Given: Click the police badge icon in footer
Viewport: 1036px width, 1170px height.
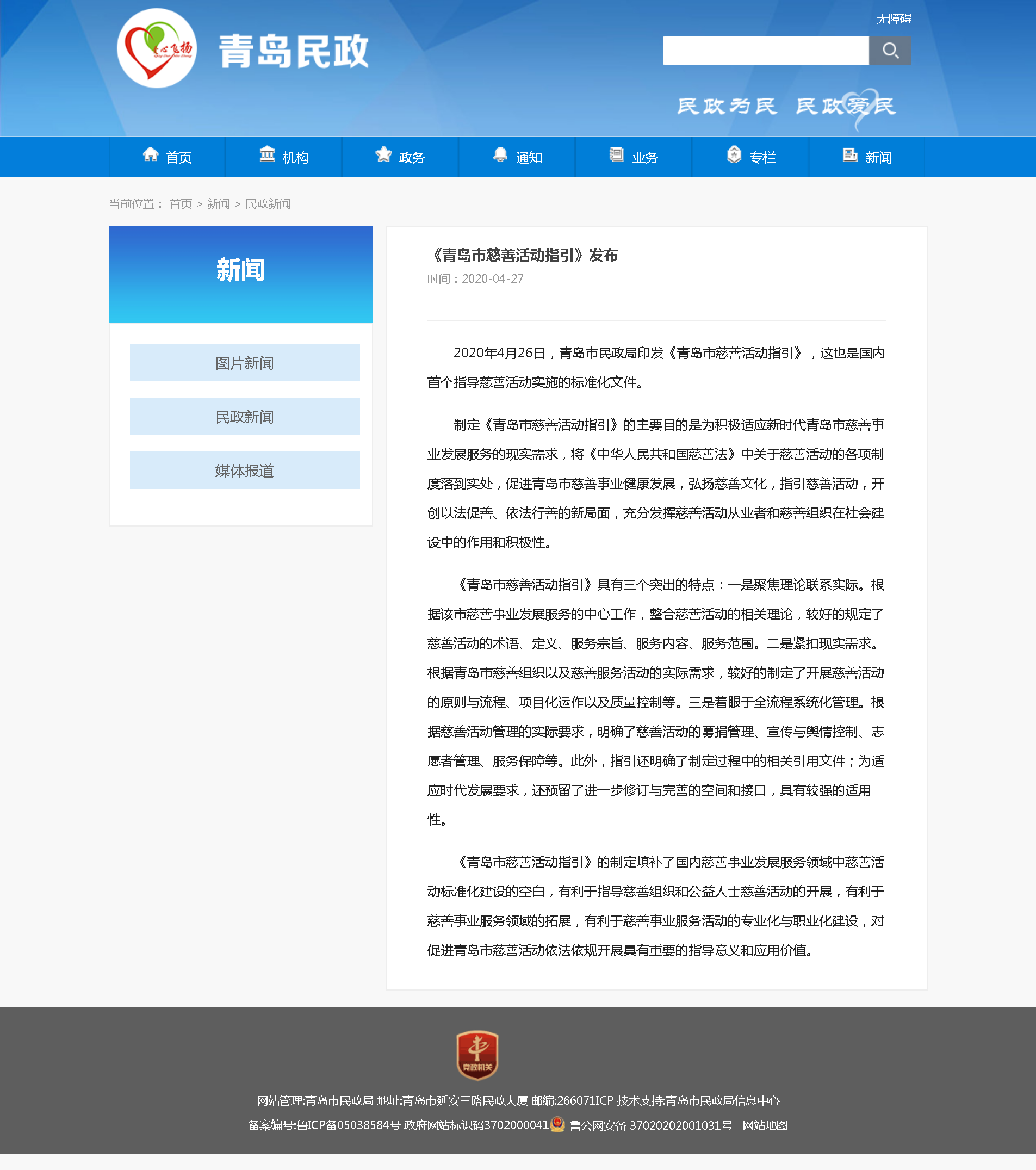Looking at the screenshot, I should pyautogui.click(x=557, y=1124).
